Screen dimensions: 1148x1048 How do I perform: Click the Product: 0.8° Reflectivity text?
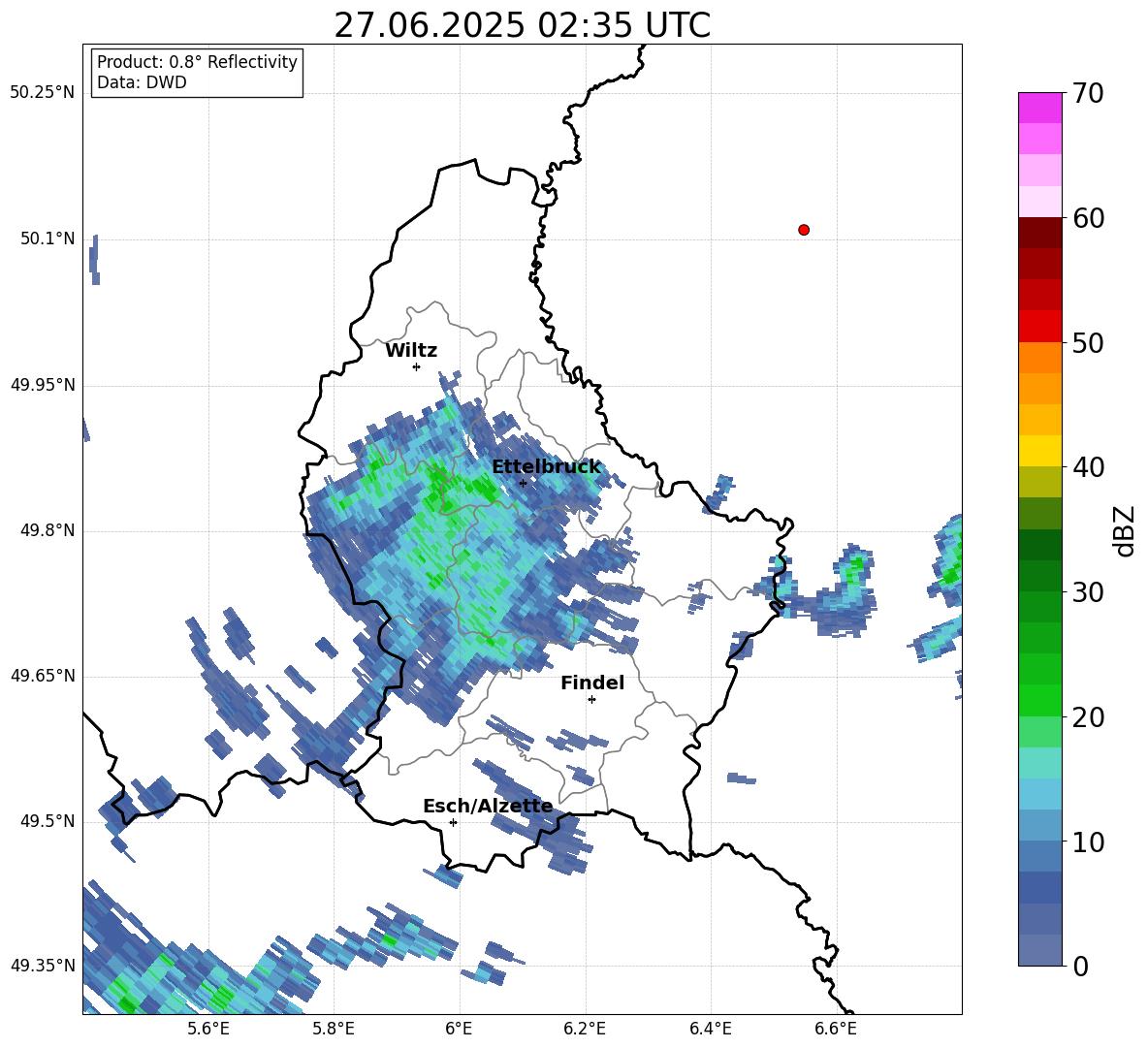pyautogui.click(x=197, y=62)
